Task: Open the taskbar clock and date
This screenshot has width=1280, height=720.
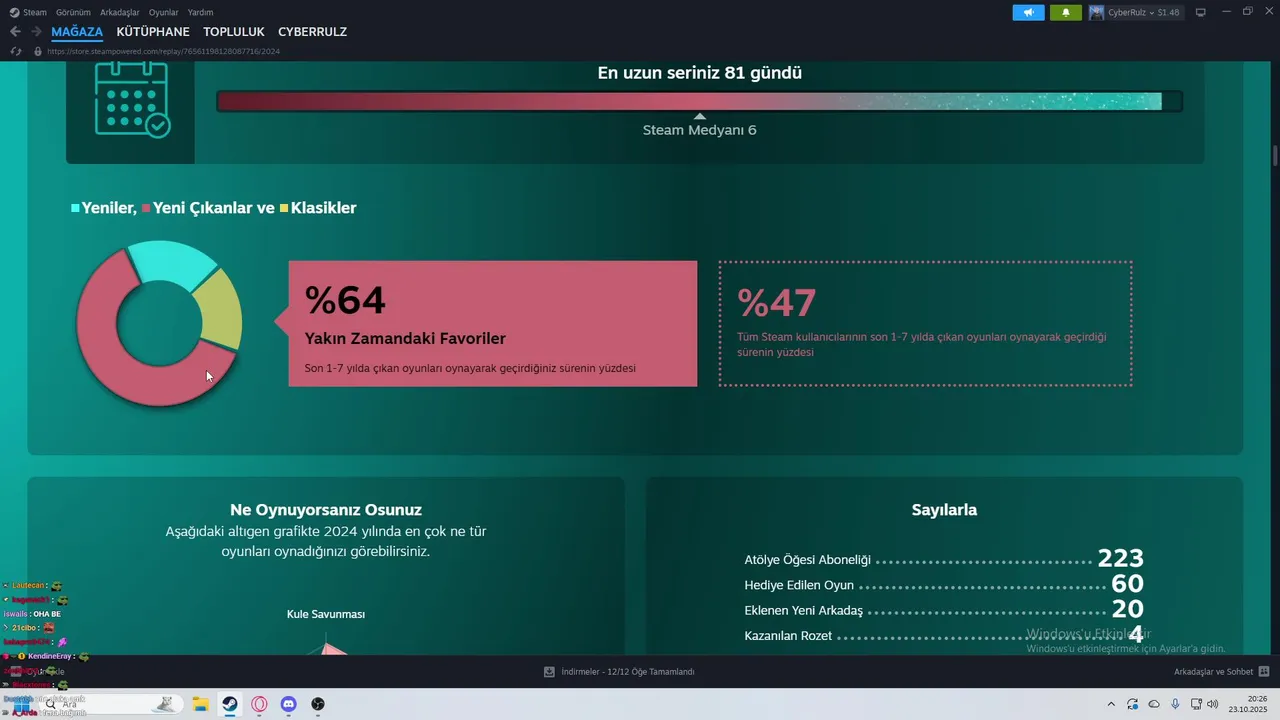Action: [1248, 704]
